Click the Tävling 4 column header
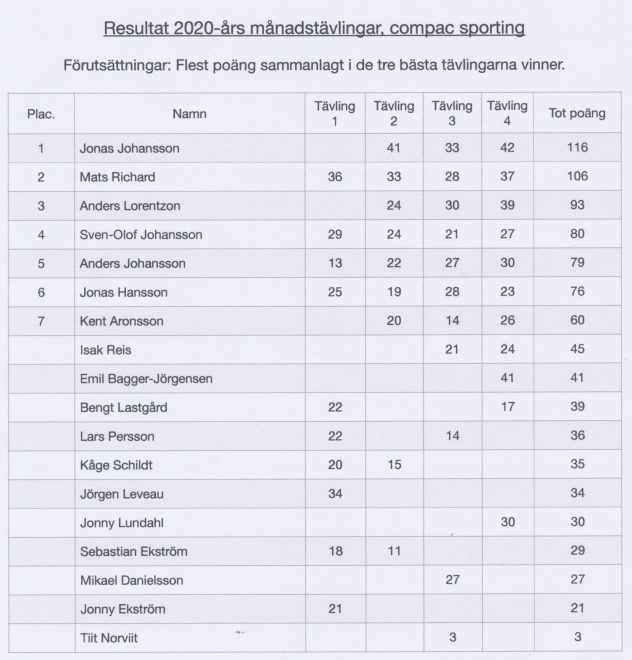This screenshot has height=660, width=632. 507,113
